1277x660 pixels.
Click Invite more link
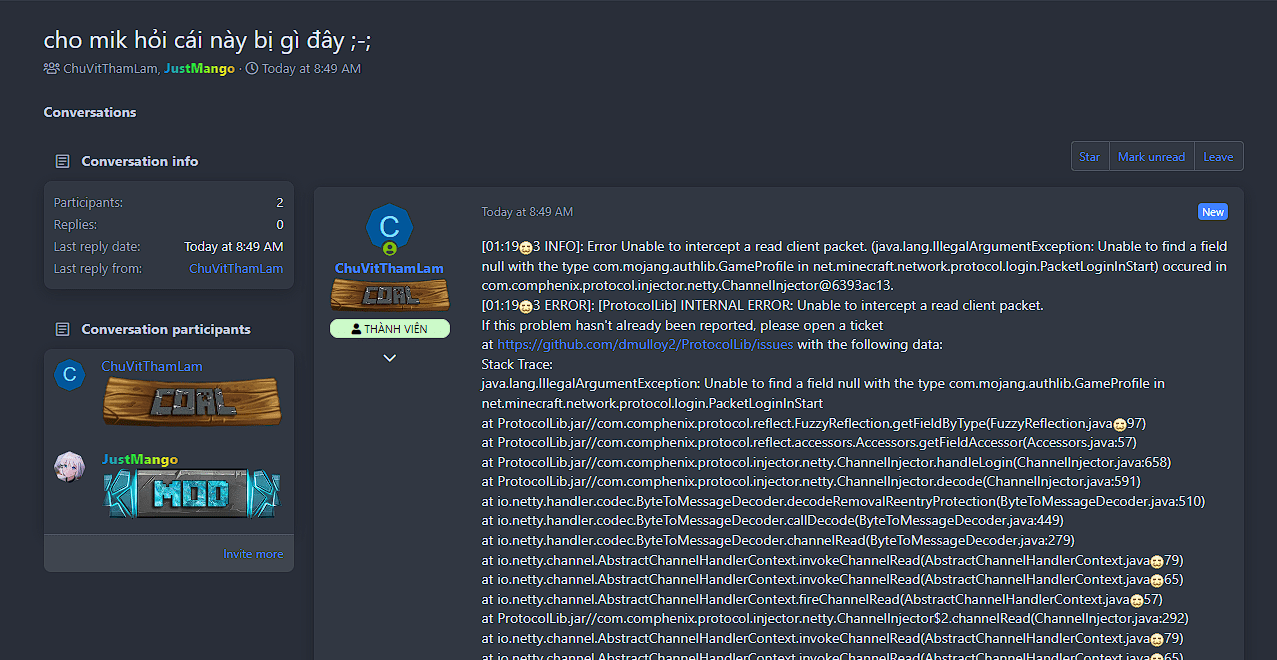click(x=253, y=553)
